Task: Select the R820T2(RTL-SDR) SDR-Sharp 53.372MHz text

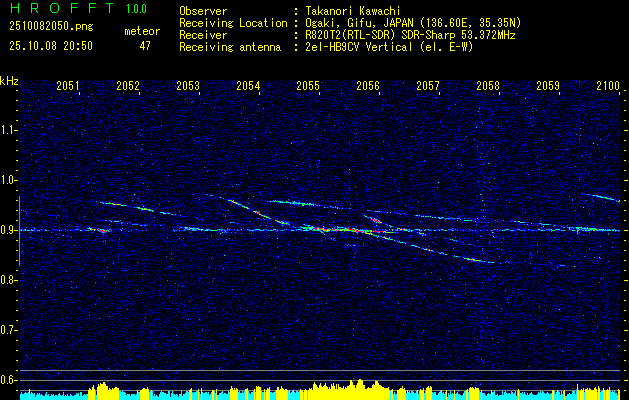Action: 410,35
